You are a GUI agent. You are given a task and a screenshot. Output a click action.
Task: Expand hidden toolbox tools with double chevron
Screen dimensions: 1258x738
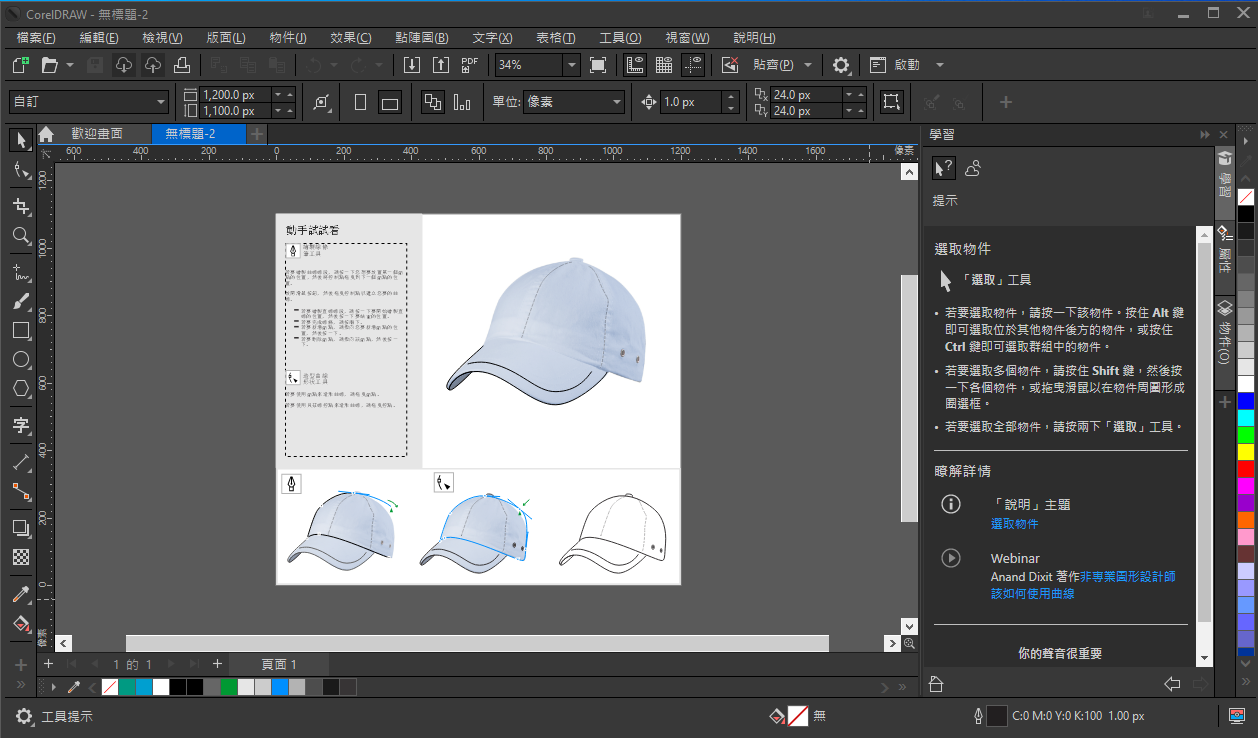(21, 686)
